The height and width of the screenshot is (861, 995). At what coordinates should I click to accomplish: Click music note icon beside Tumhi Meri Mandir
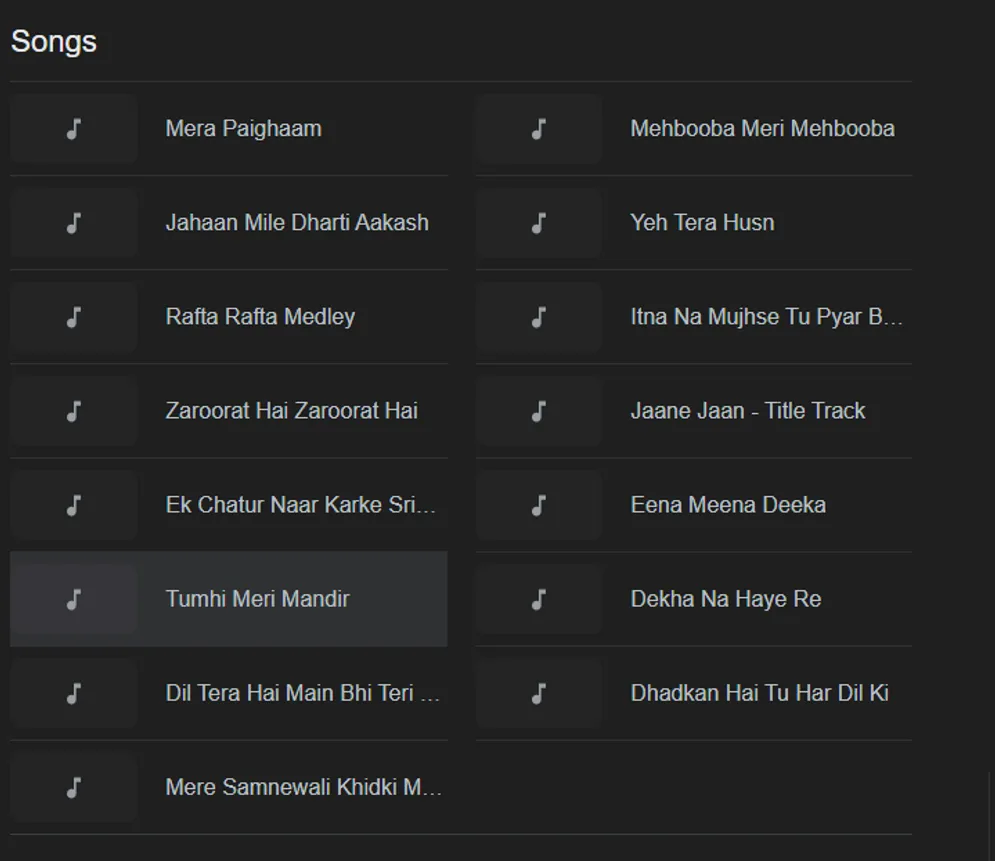click(73, 599)
